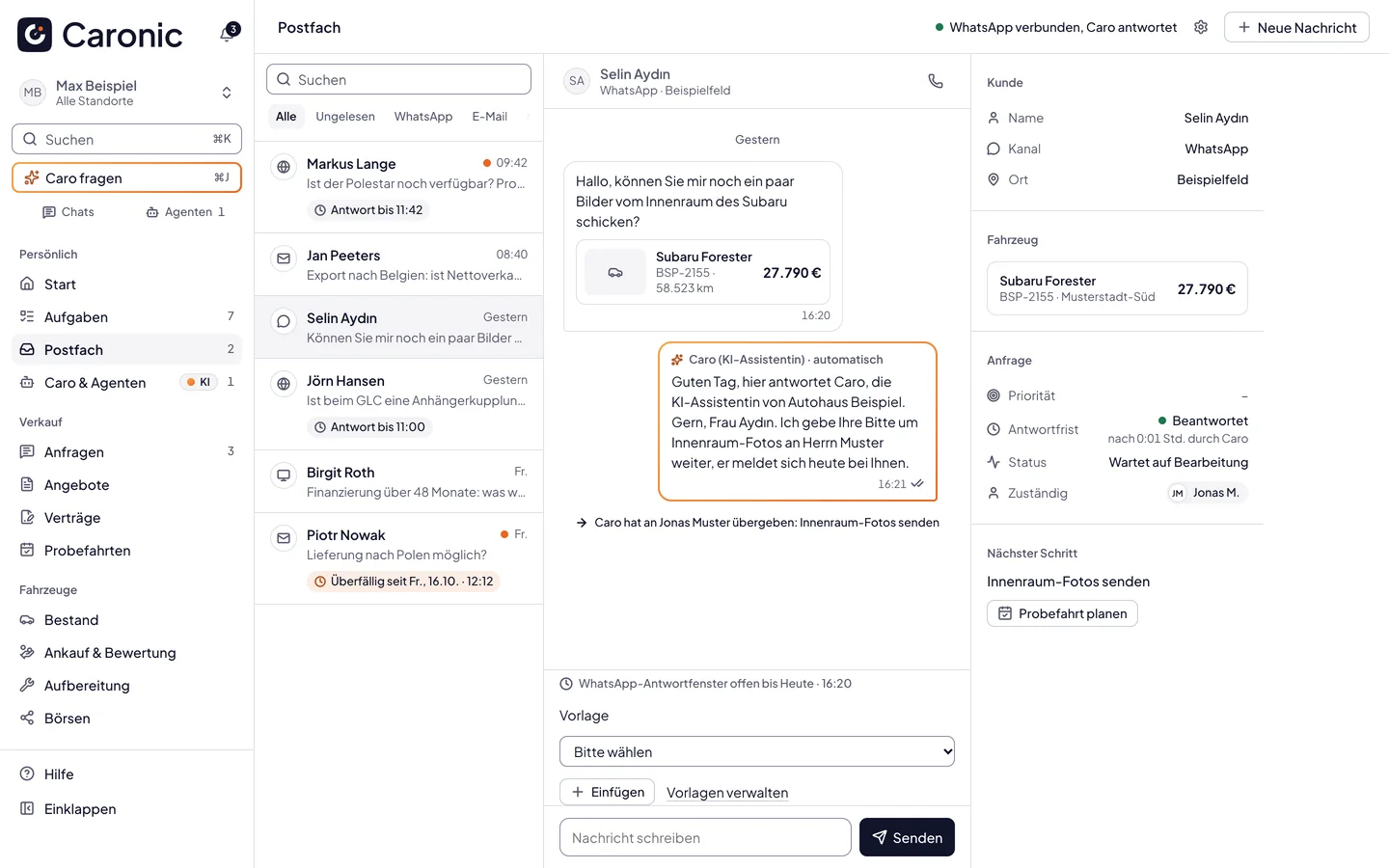
Task: Click the inbox Suchen search field
Action: (398, 79)
